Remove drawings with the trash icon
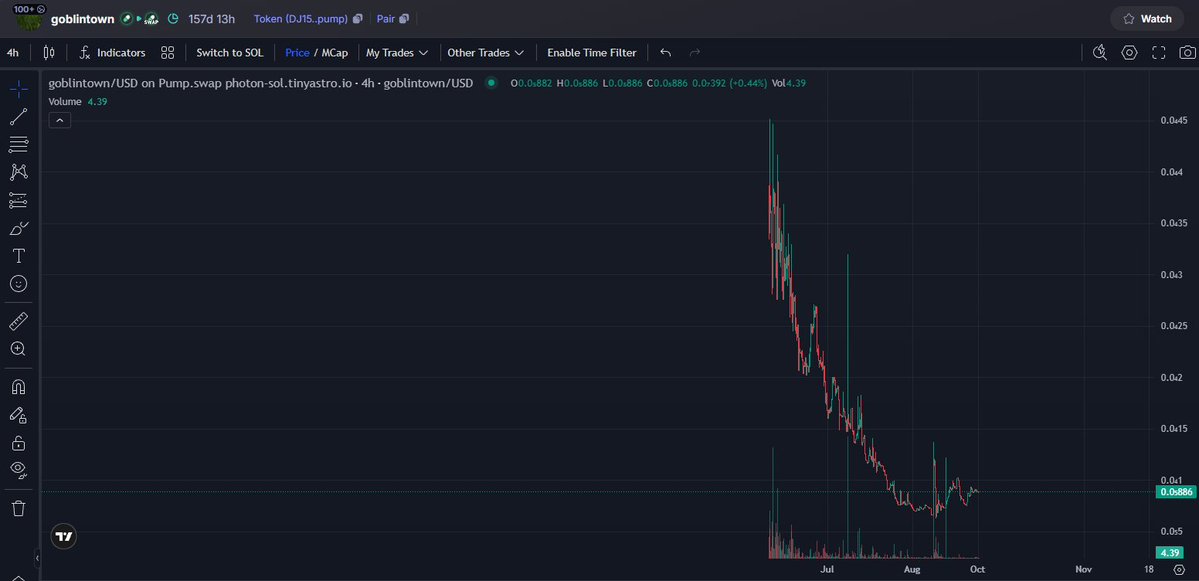The height and width of the screenshot is (581, 1199). [19, 508]
